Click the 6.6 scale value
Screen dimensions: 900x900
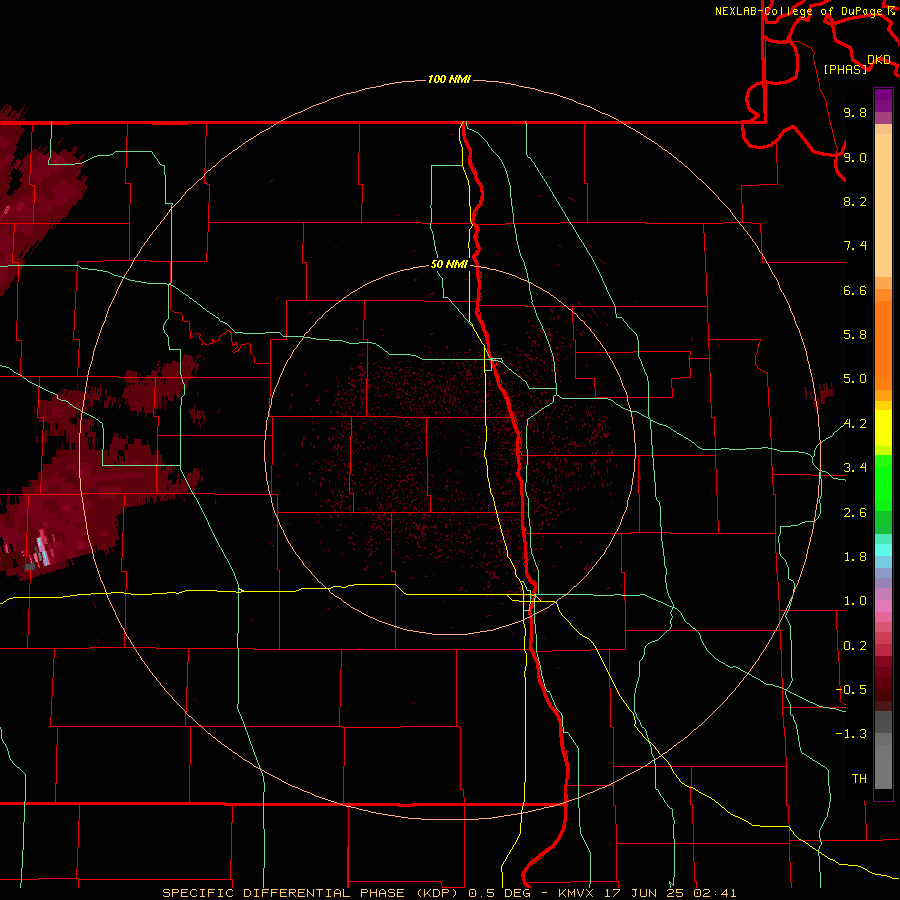855,290
